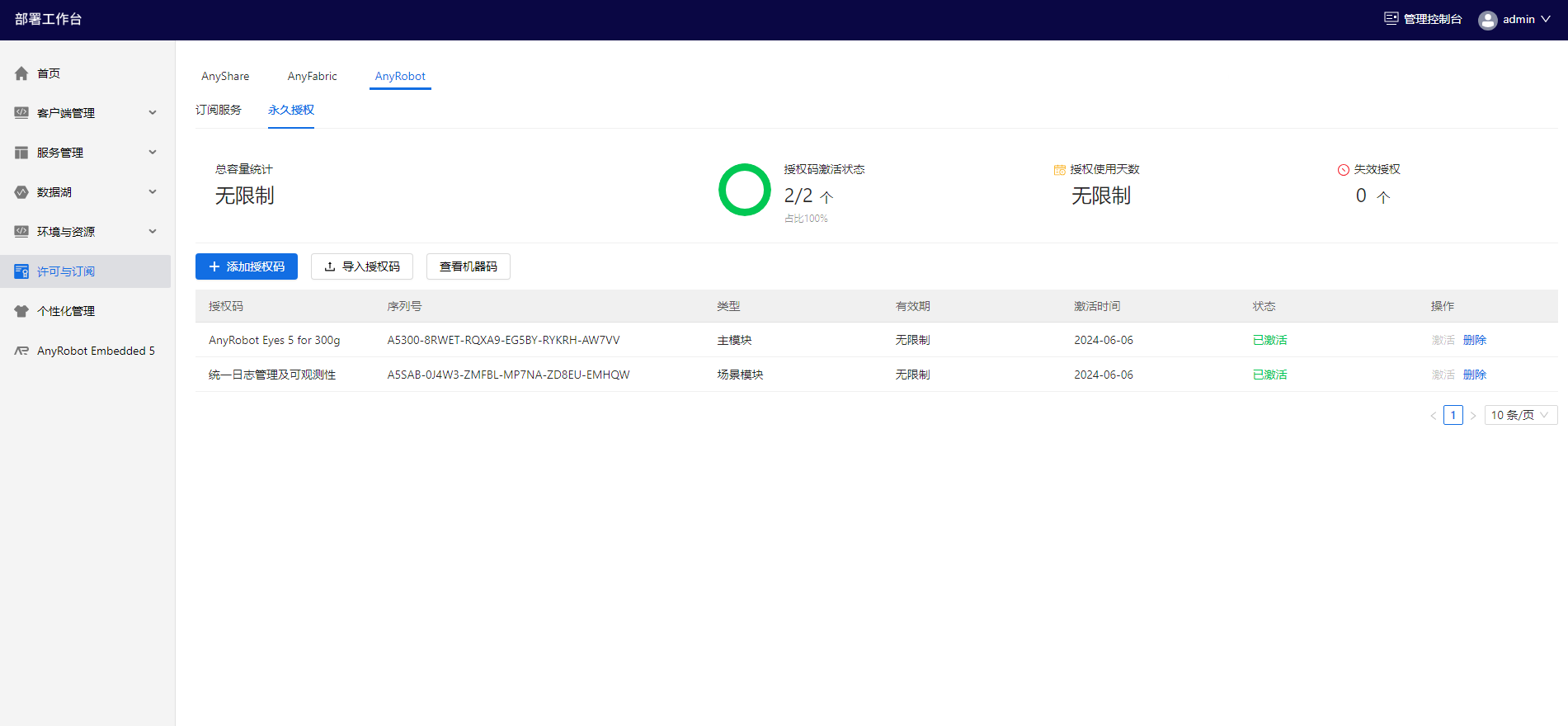Viewport: 1568px width, 726px height.
Task: Open 许可与订阅 menu item
Action: (86, 271)
